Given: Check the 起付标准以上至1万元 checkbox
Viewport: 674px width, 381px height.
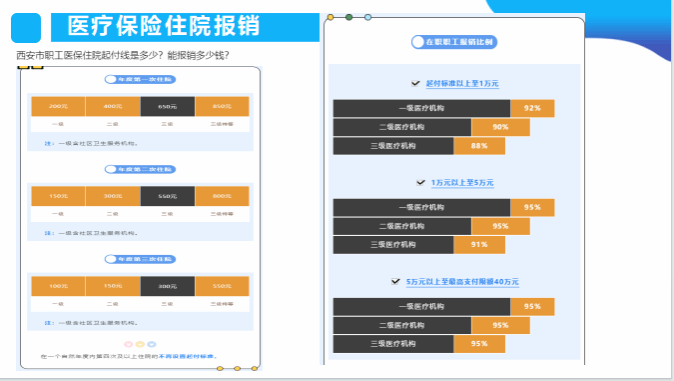Looking at the screenshot, I should point(415,83).
